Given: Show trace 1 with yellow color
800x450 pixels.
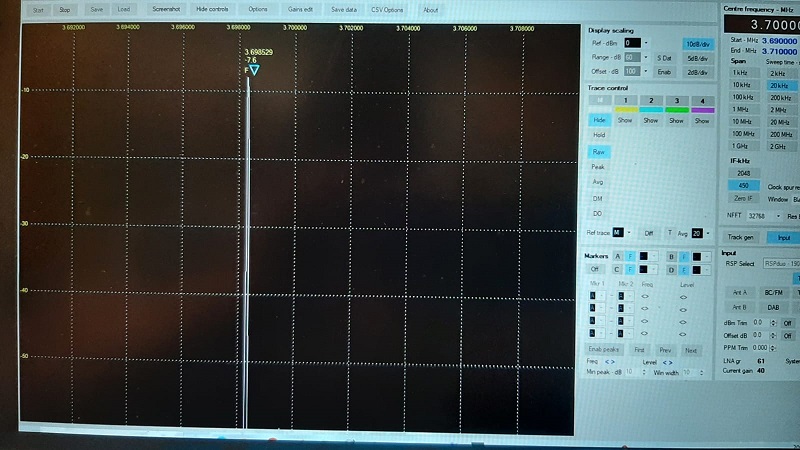Looking at the screenshot, I should point(625,120).
